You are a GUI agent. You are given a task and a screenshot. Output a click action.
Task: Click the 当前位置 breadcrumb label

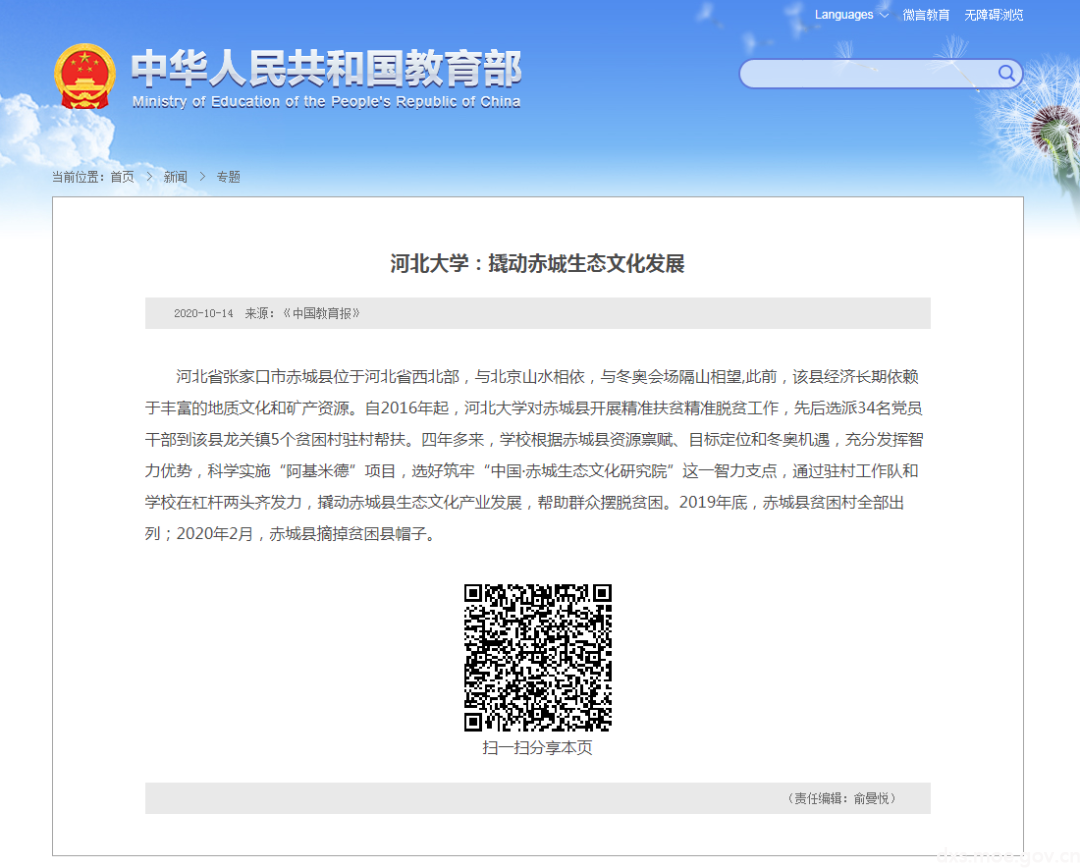coord(77,177)
